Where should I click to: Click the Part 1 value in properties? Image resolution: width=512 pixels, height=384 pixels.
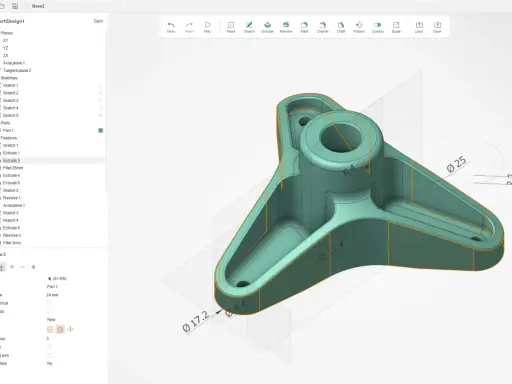[x=52, y=287]
